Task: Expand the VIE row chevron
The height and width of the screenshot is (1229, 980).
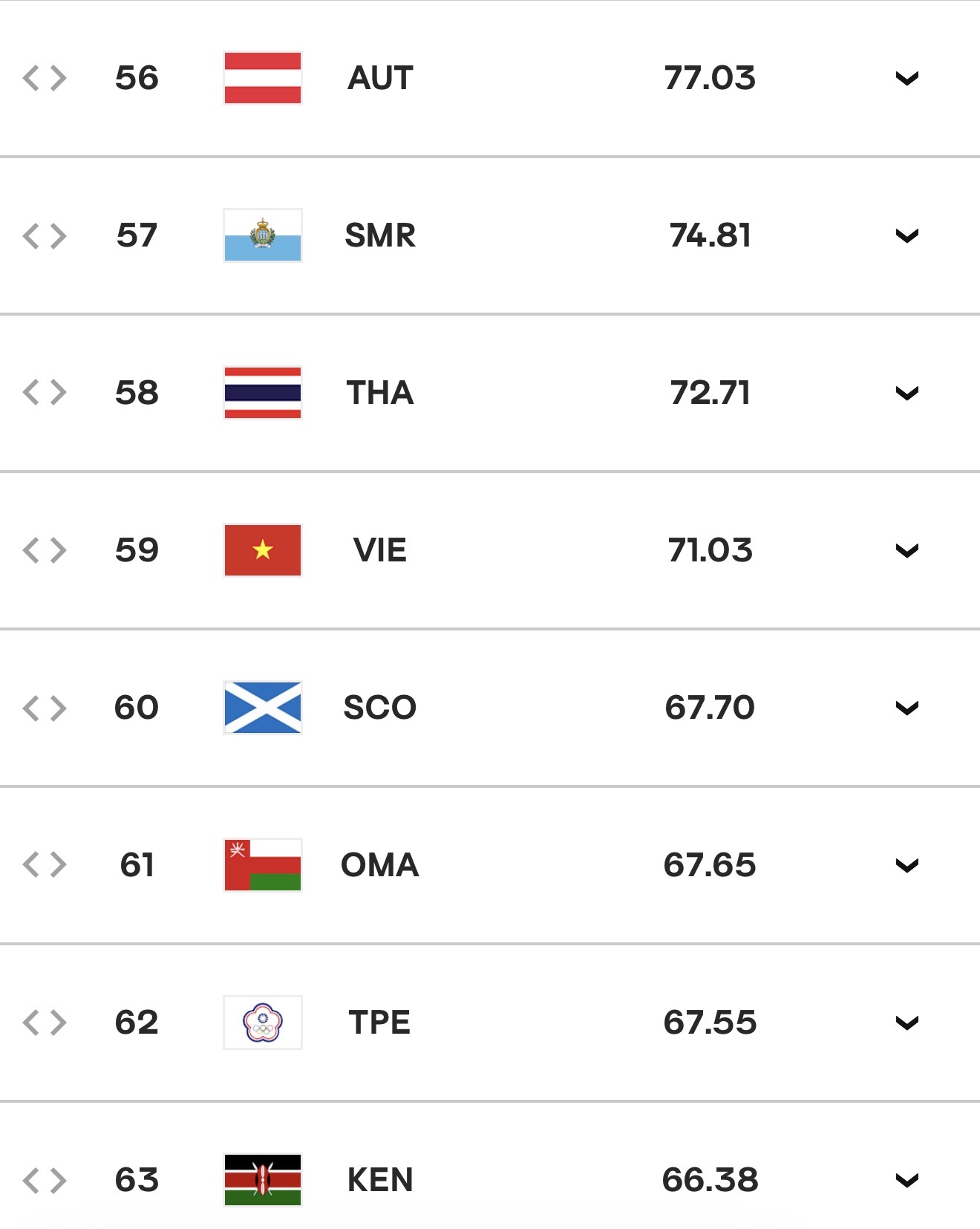Action: click(x=907, y=550)
